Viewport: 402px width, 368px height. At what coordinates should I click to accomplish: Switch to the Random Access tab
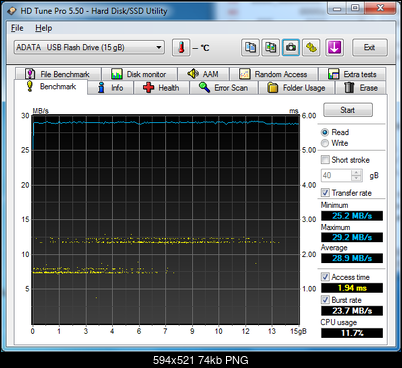point(273,74)
